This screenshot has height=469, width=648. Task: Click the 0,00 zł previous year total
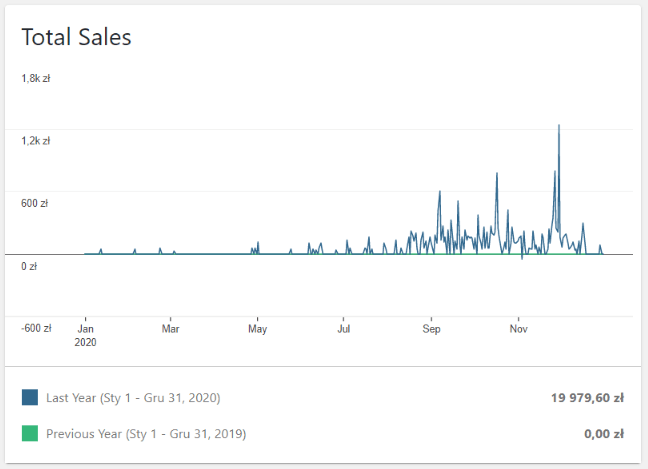tap(604, 434)
